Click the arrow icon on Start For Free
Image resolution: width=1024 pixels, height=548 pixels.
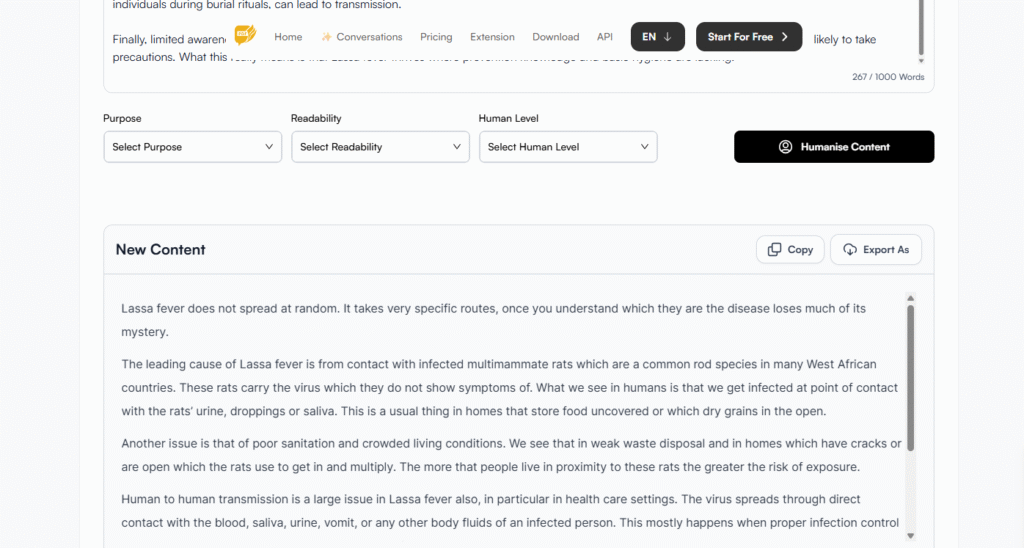785,37
